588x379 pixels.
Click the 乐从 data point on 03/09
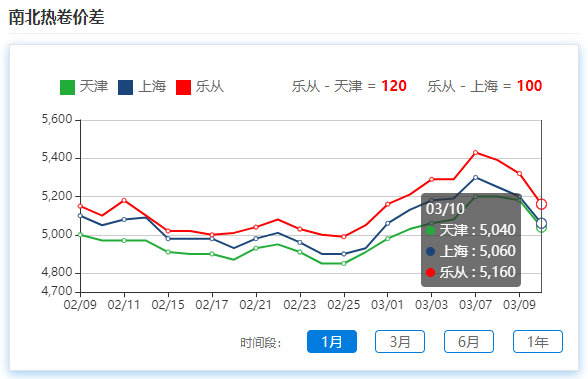(x=519, y=174)
